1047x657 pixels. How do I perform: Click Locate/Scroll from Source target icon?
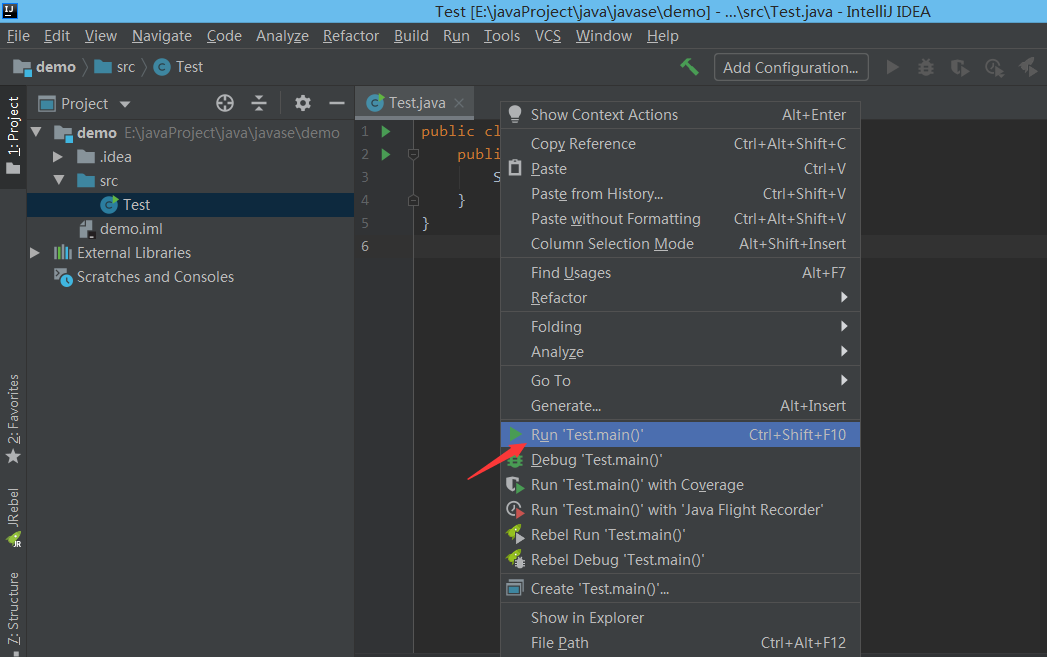[x=225, y=103]
